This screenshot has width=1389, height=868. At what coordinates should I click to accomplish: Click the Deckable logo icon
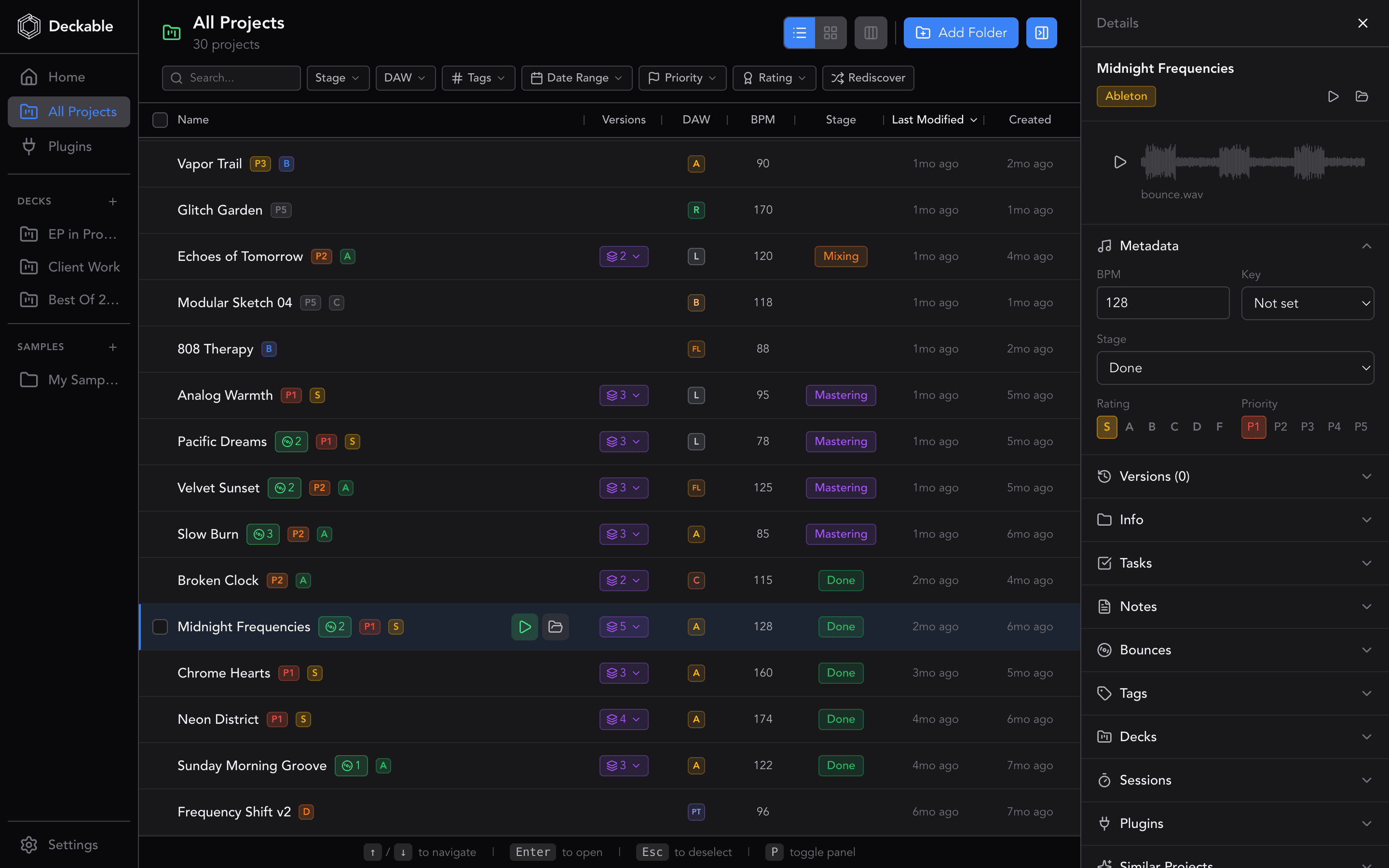[29, 27]
